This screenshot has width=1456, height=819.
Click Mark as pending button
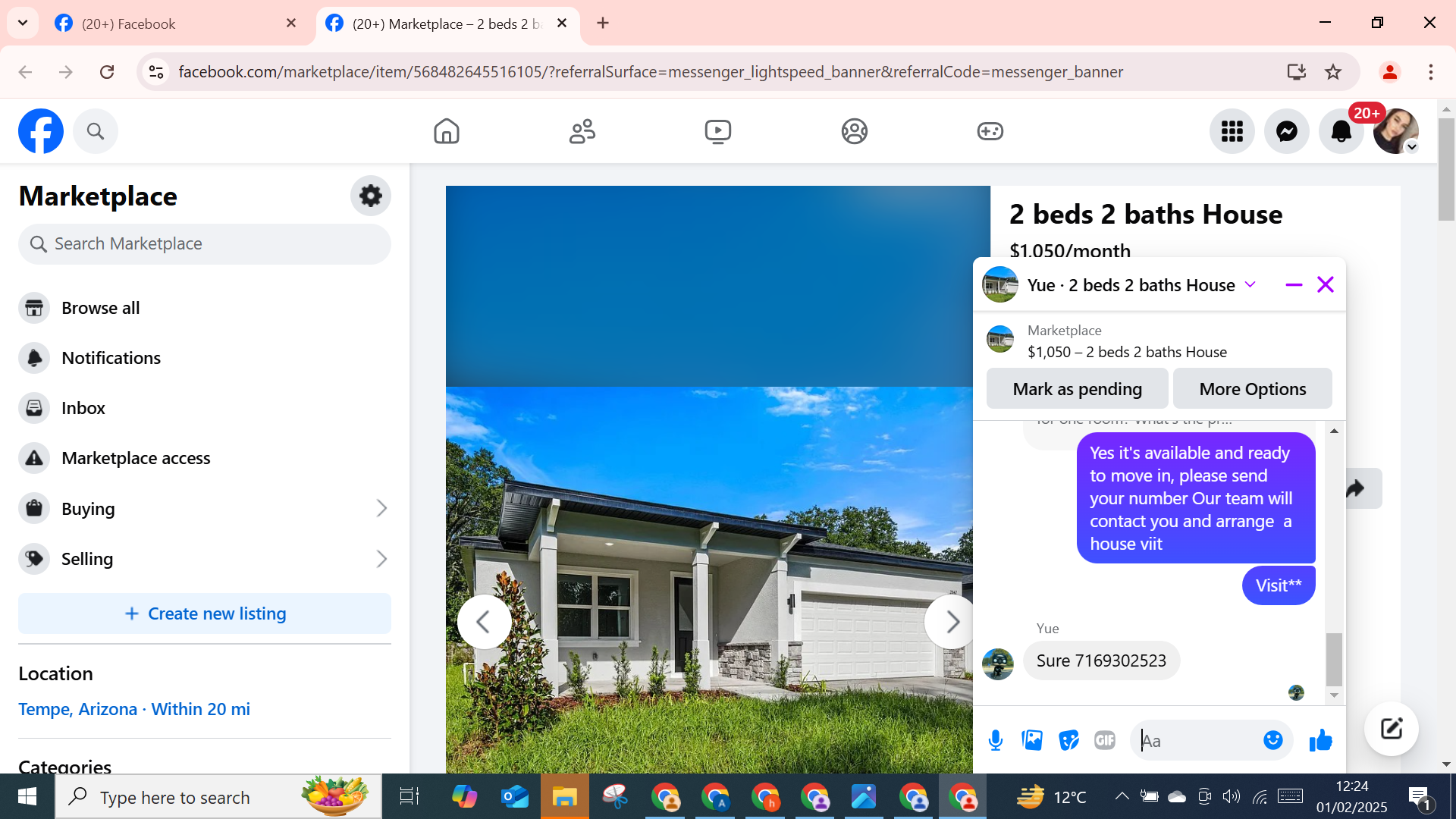[1077, 389]
